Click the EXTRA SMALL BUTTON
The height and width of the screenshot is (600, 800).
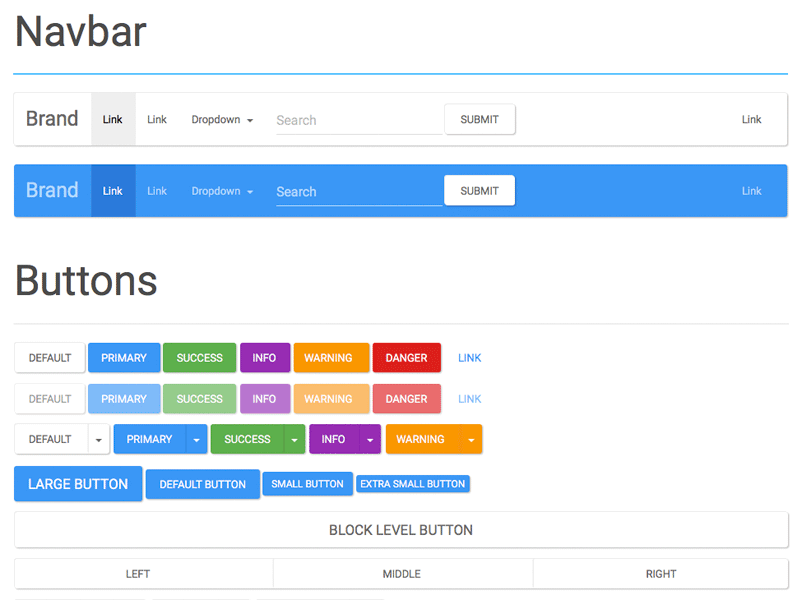pos(413,484)
